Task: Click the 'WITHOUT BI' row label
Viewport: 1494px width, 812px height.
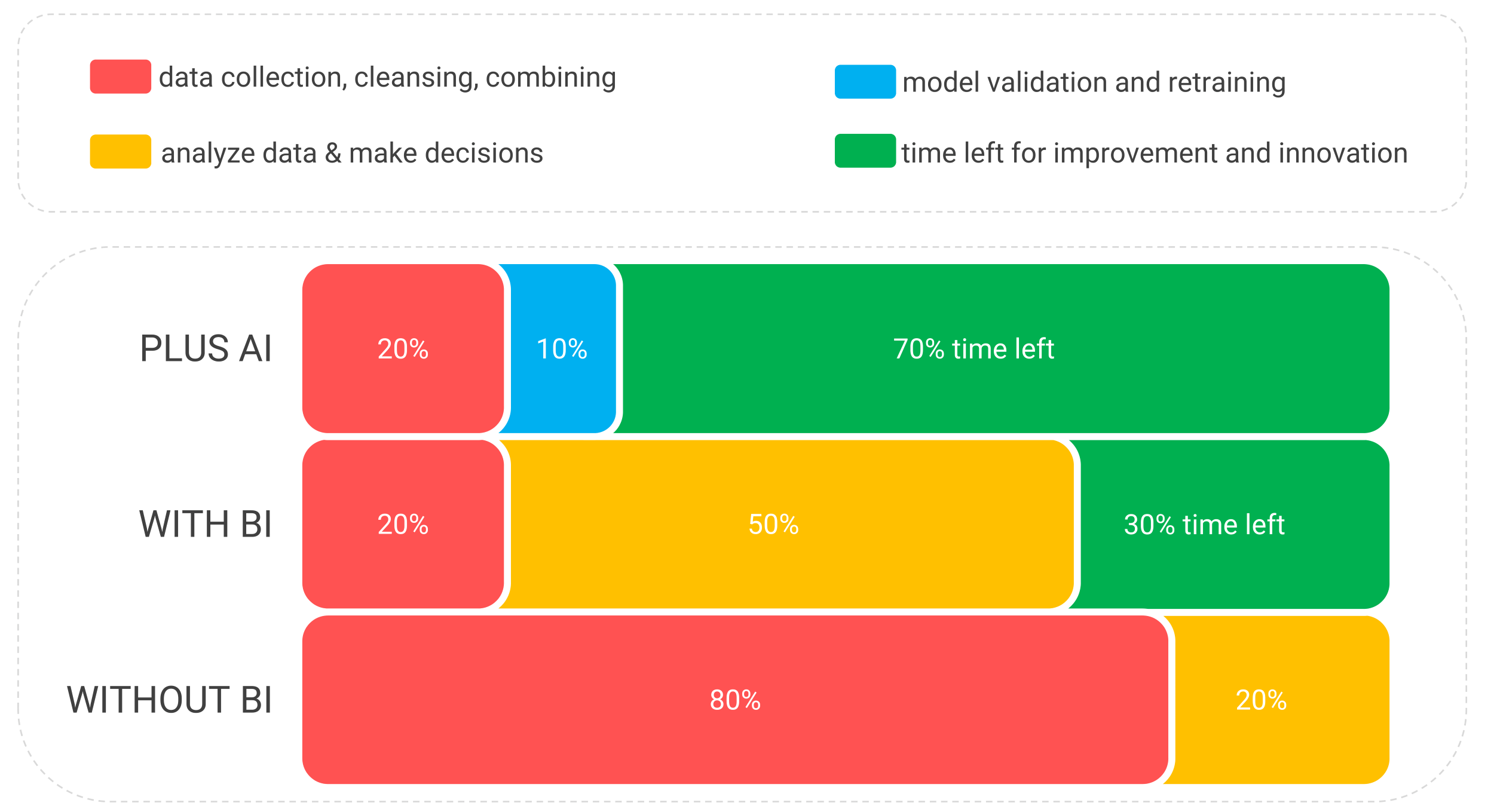Action: pos(170,700)
